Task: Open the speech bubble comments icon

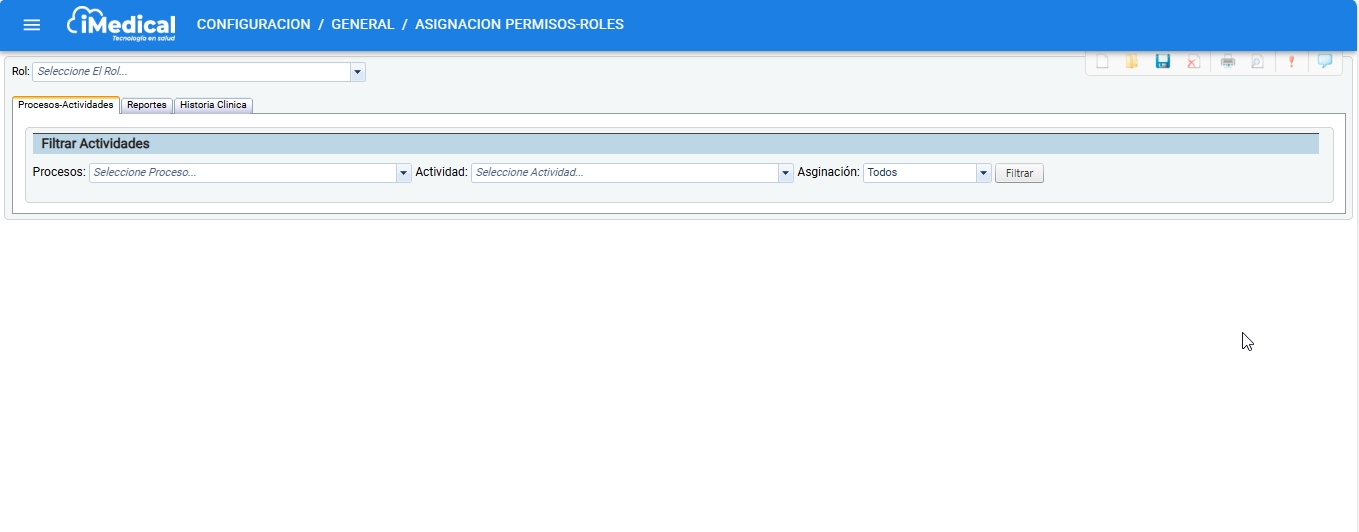Action: (x=1325, y=62)
